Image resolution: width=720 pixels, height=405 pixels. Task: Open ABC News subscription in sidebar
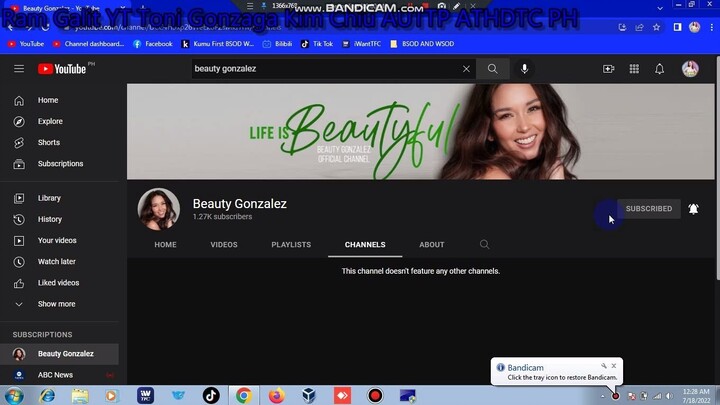(60, 375)
